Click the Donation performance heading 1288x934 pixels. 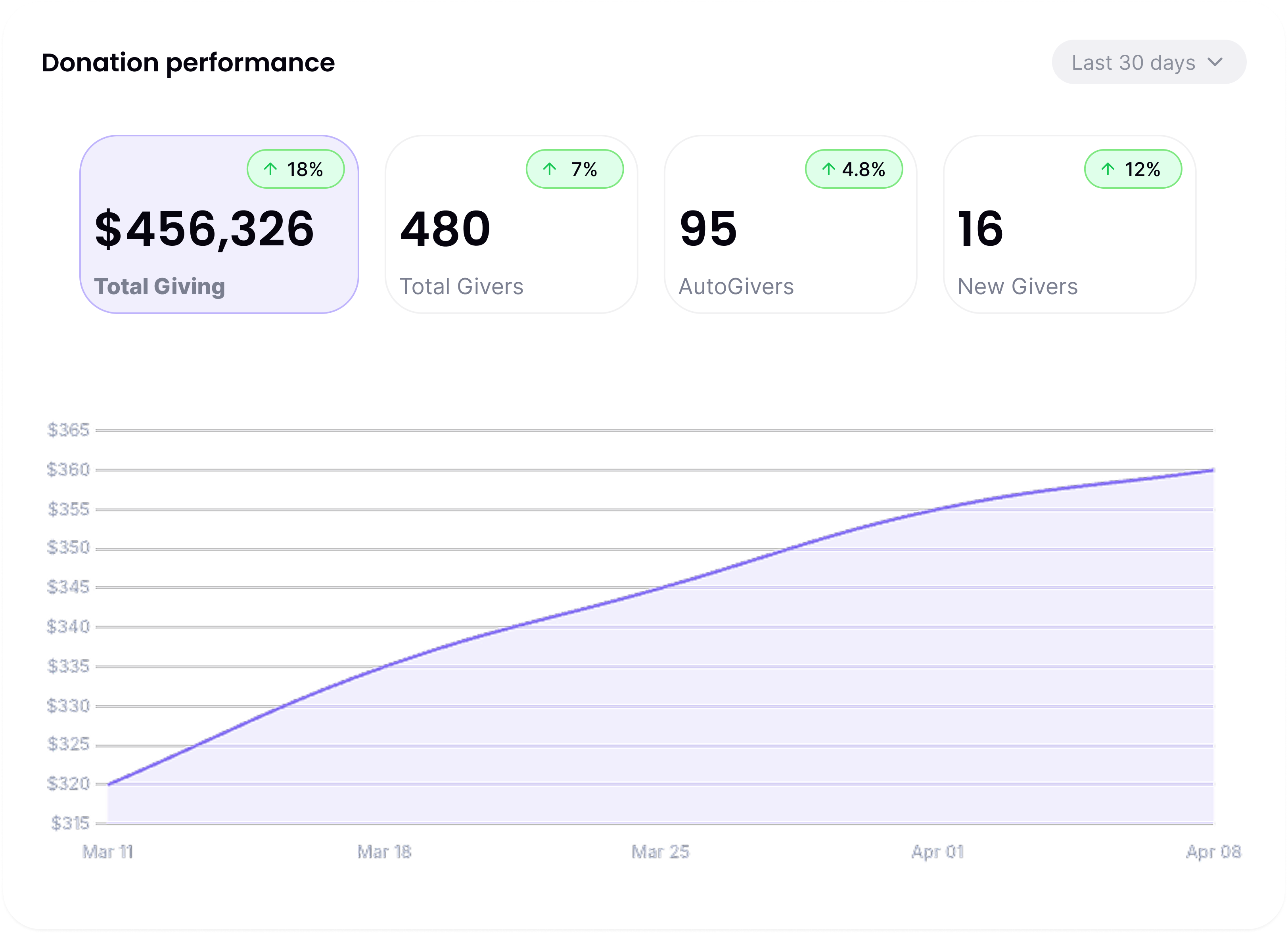click(188, 63)
